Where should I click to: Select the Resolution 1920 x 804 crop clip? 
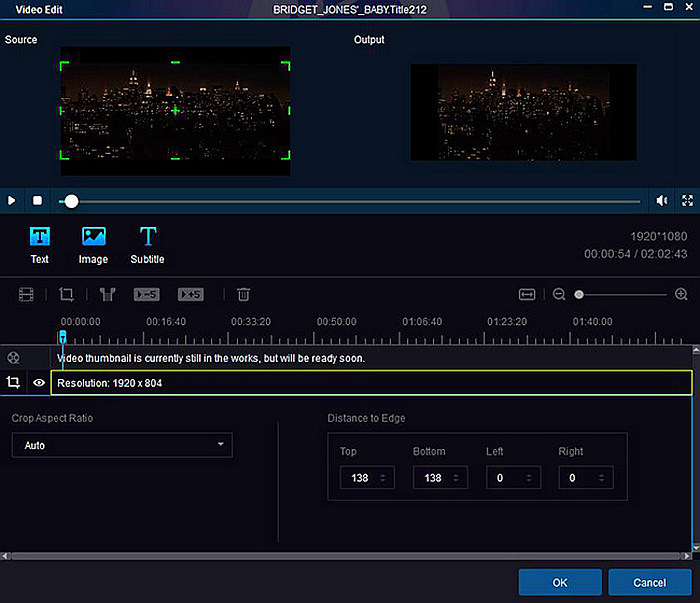tap(371, 383)
